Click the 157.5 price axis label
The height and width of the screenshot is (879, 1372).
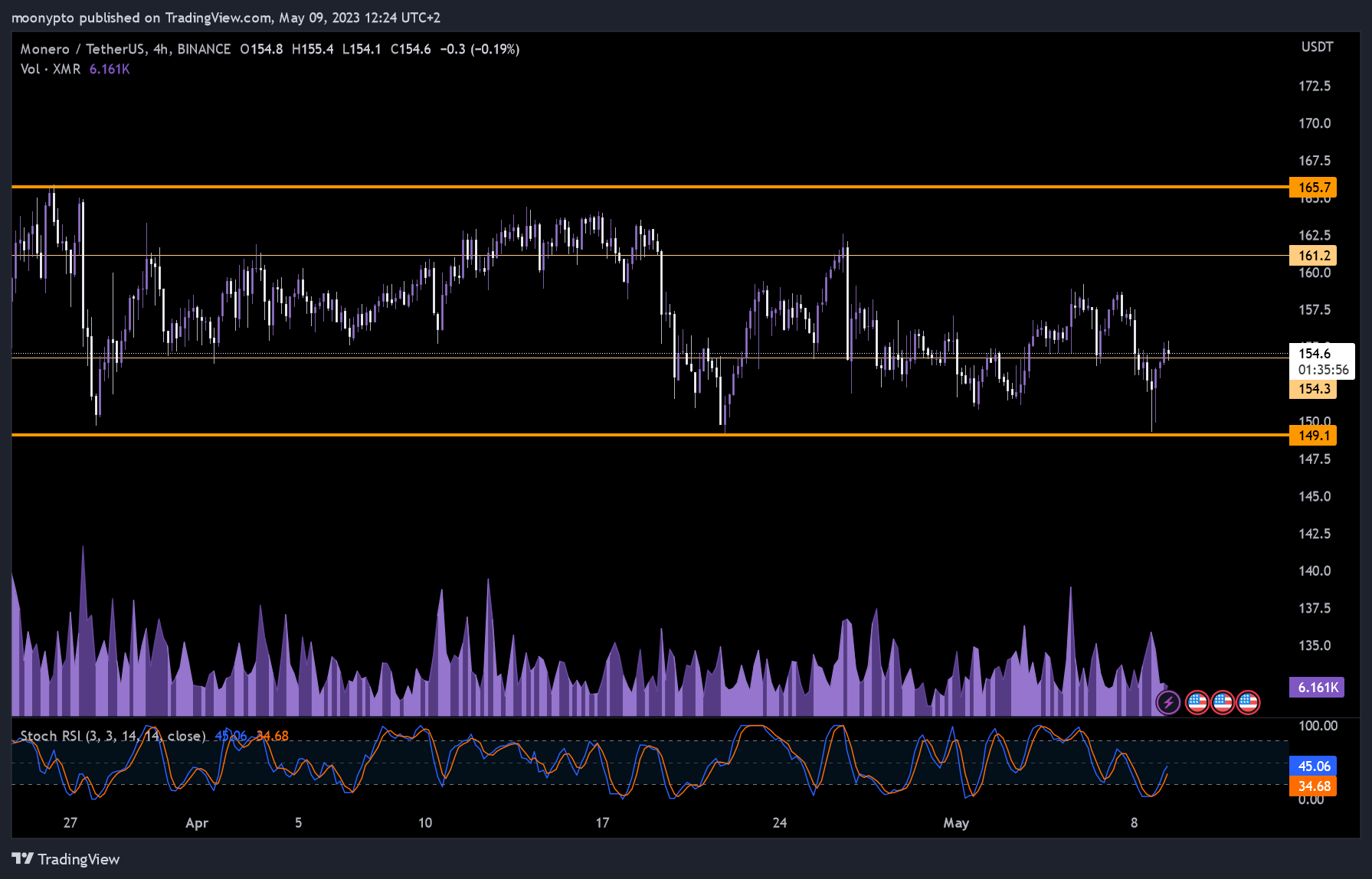(x=1315, y=310)
